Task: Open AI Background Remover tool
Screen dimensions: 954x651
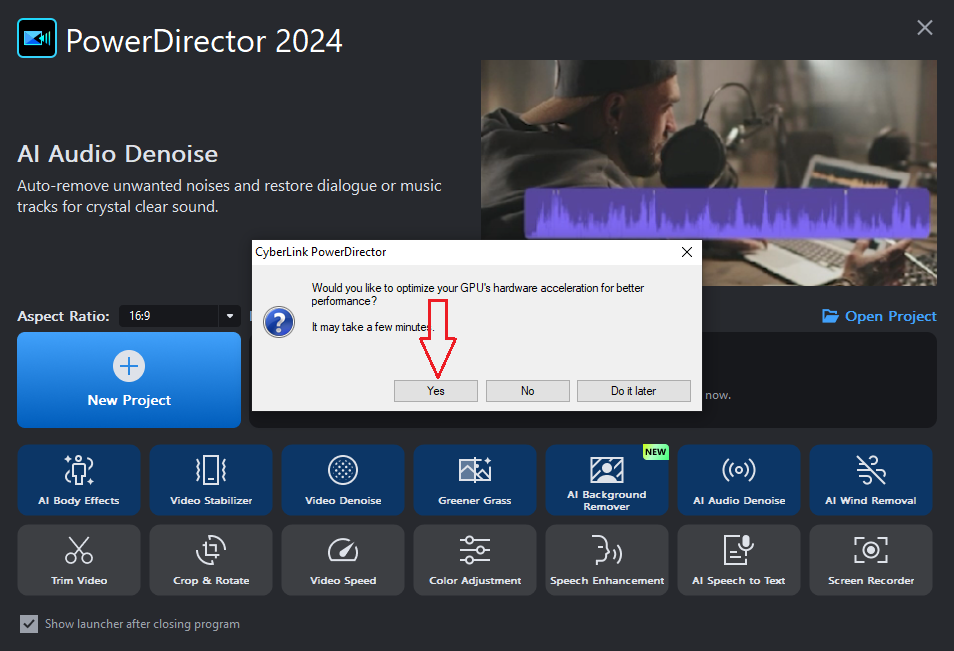Action: [x=607, y=480]
